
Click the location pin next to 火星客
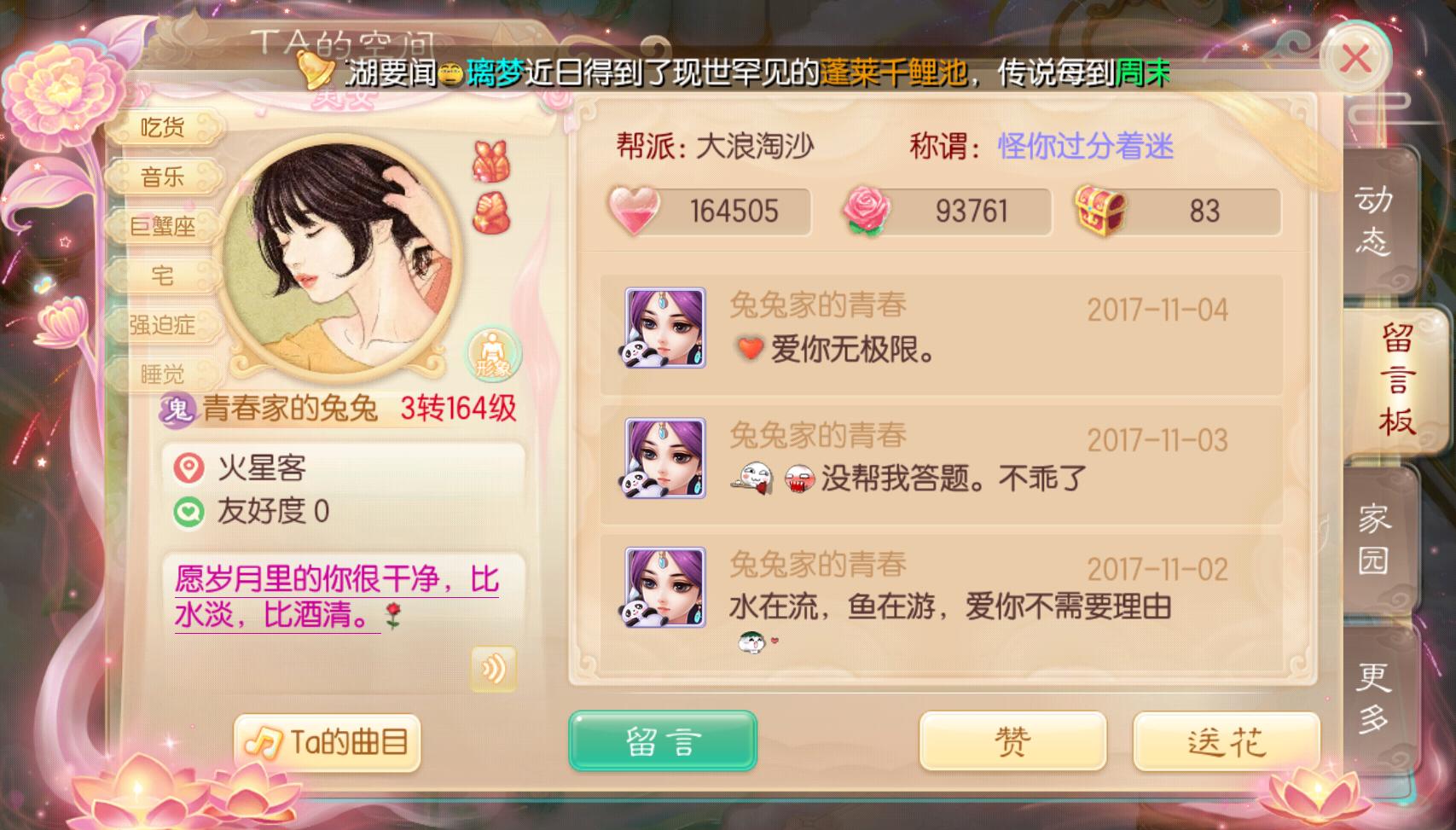tap(189, 468)
